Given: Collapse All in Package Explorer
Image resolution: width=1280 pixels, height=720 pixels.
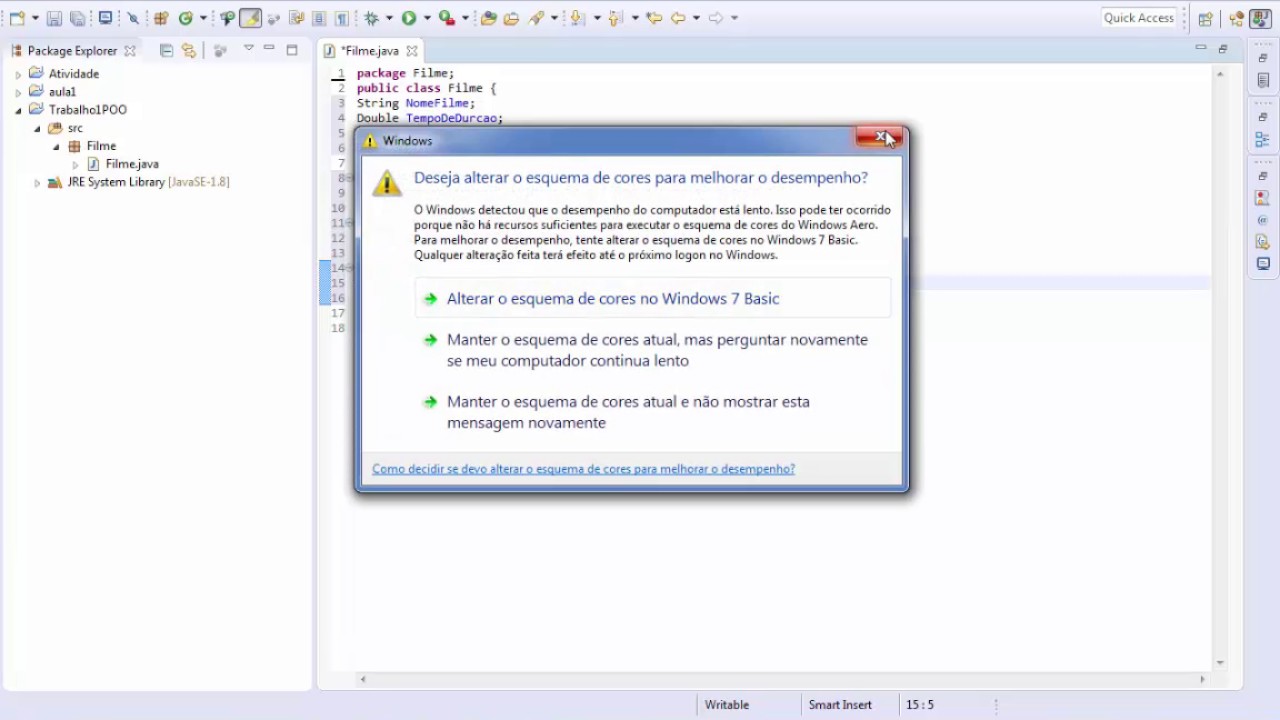Looking at the screenshot, I should click(x=166, y=50).
